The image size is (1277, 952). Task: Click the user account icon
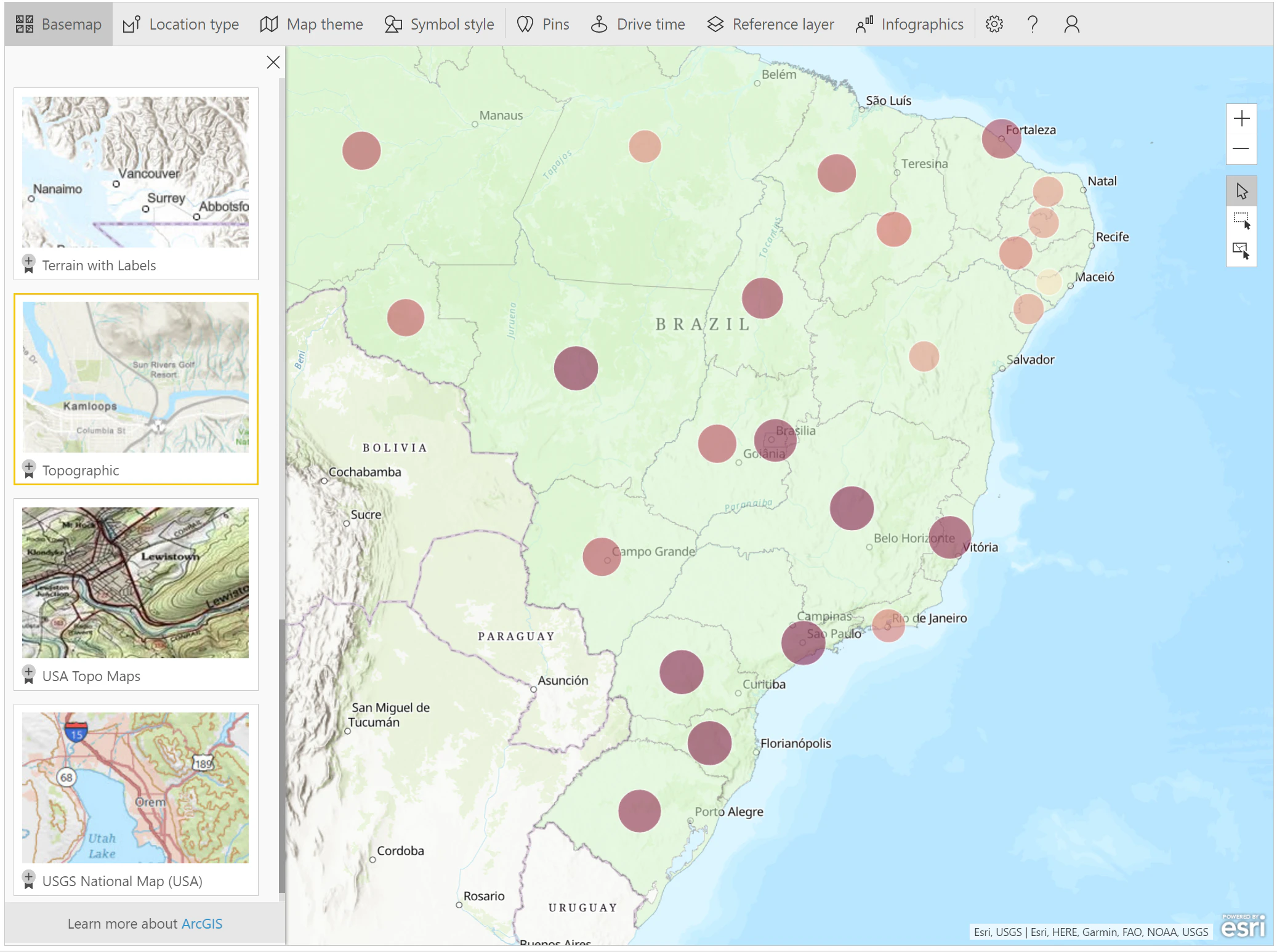click(1071, 24)
